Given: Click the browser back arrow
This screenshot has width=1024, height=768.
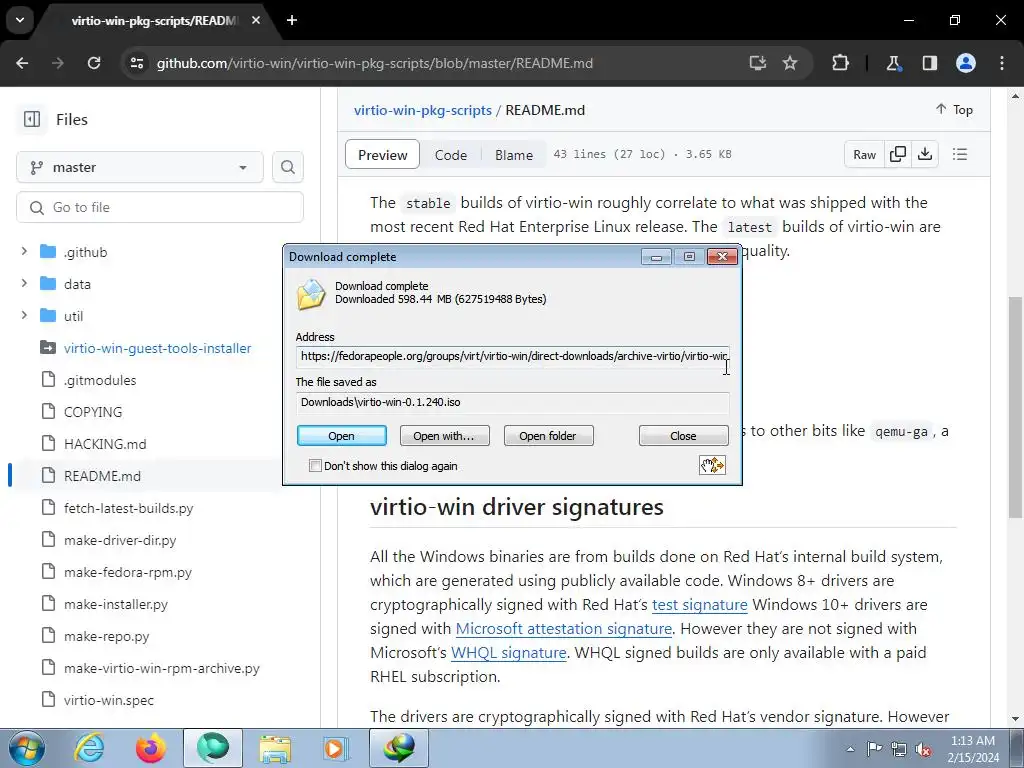Looking at the screenshot, I should coord(22,63).
